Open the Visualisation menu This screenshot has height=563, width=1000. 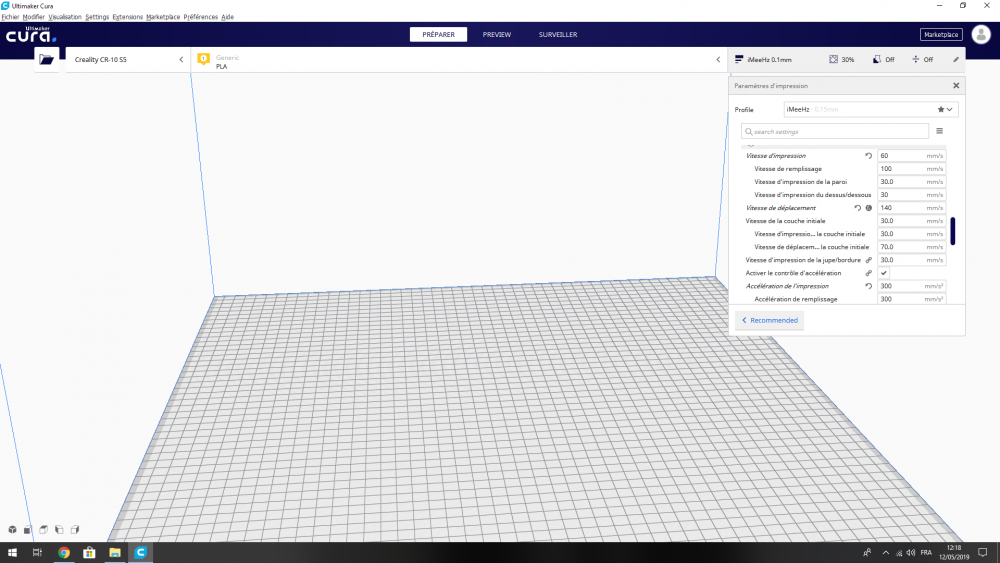pos(65,17)
